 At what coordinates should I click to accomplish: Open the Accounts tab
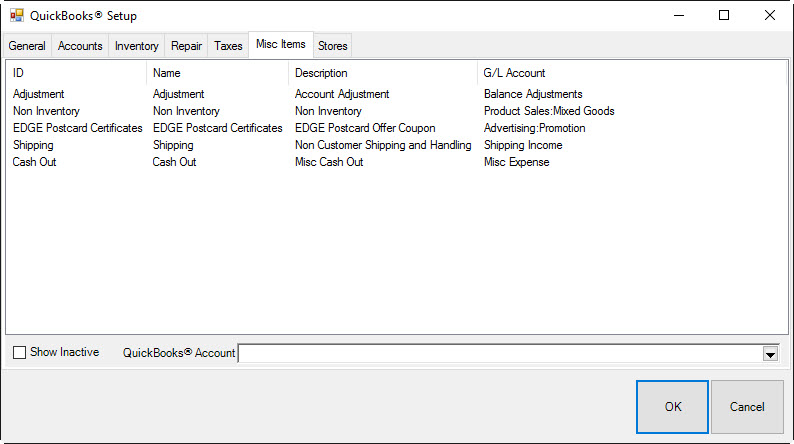[80, 46]
